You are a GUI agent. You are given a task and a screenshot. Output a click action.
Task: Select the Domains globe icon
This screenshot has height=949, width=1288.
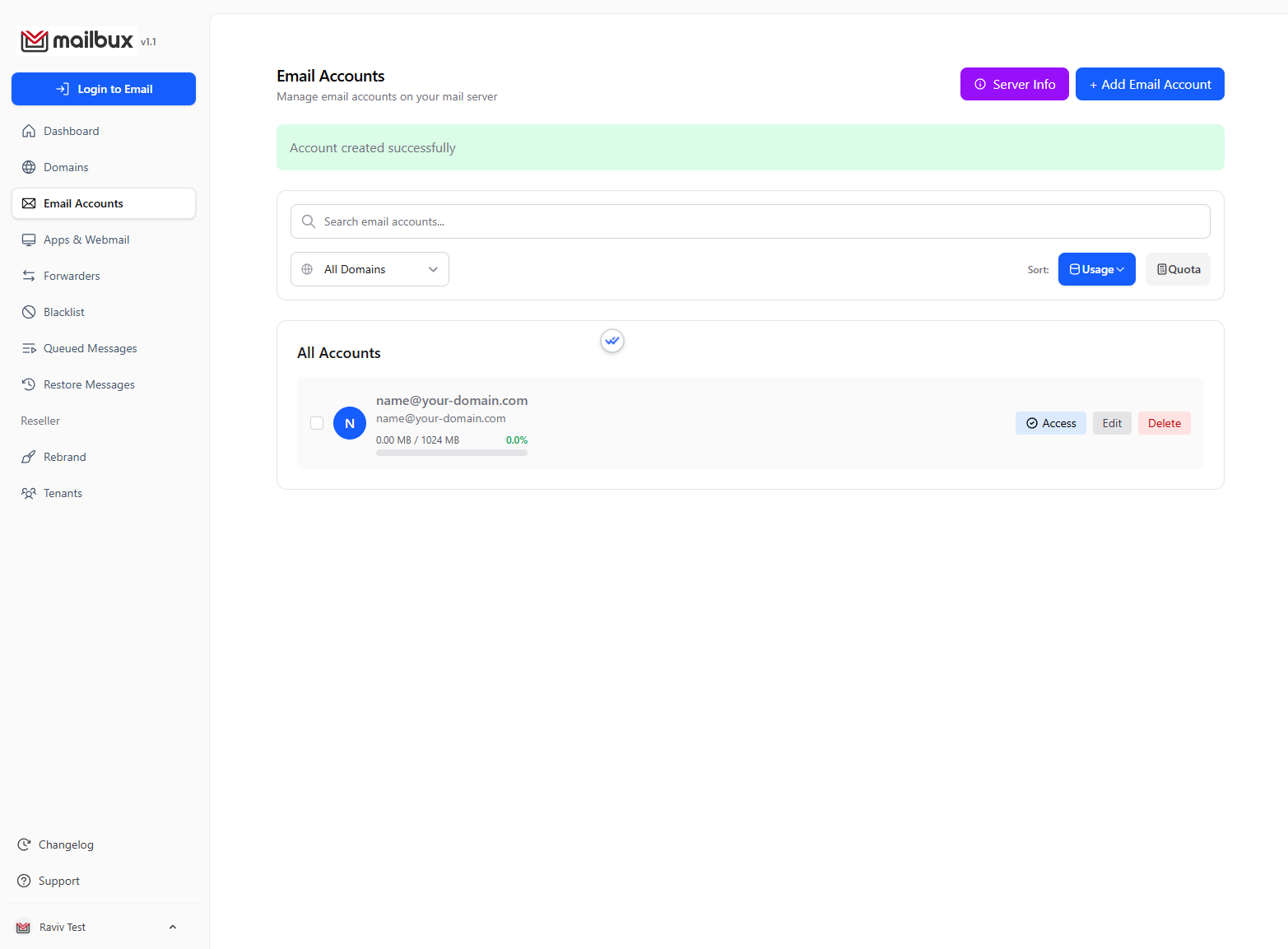coord(29,167)
